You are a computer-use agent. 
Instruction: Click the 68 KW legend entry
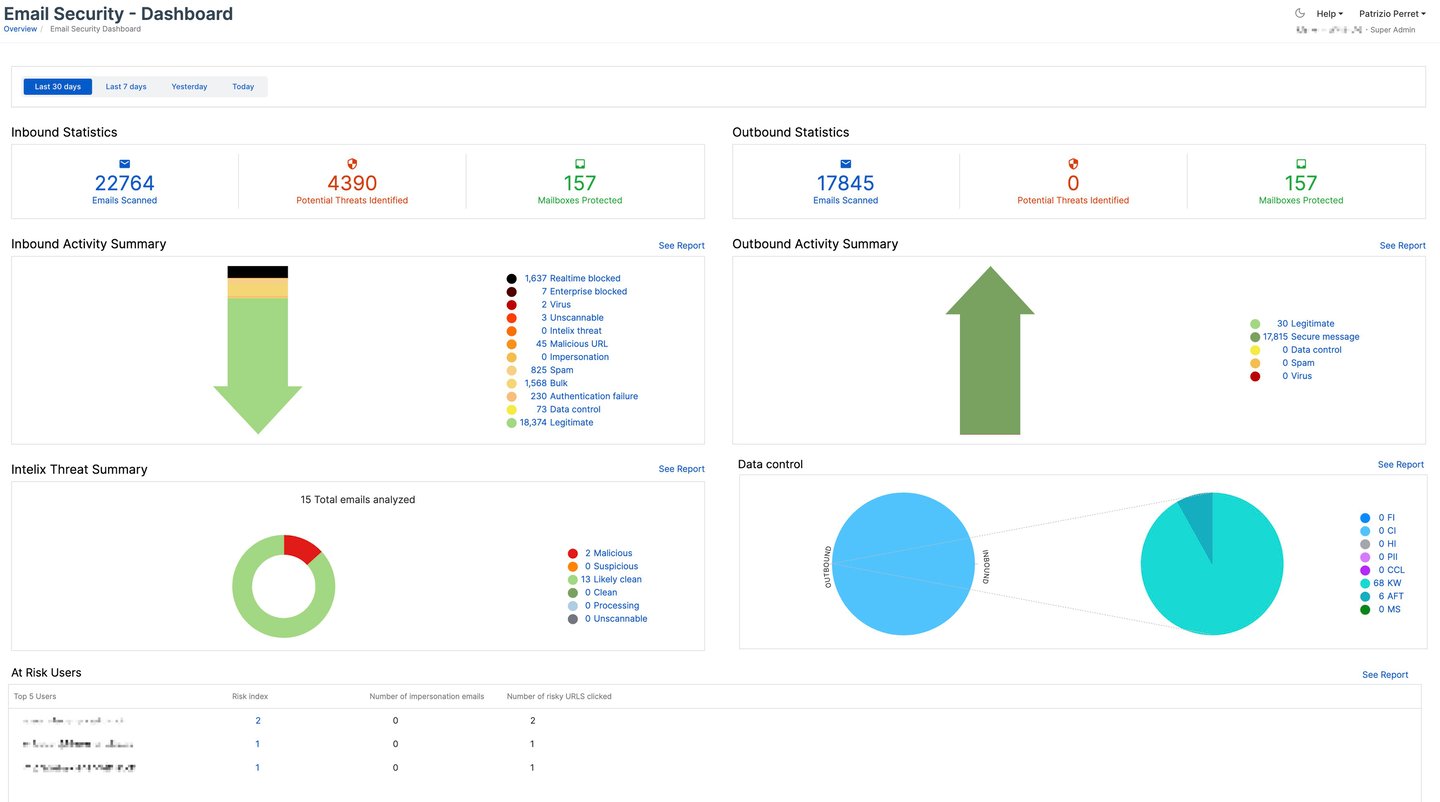(x=1386, y=582)
